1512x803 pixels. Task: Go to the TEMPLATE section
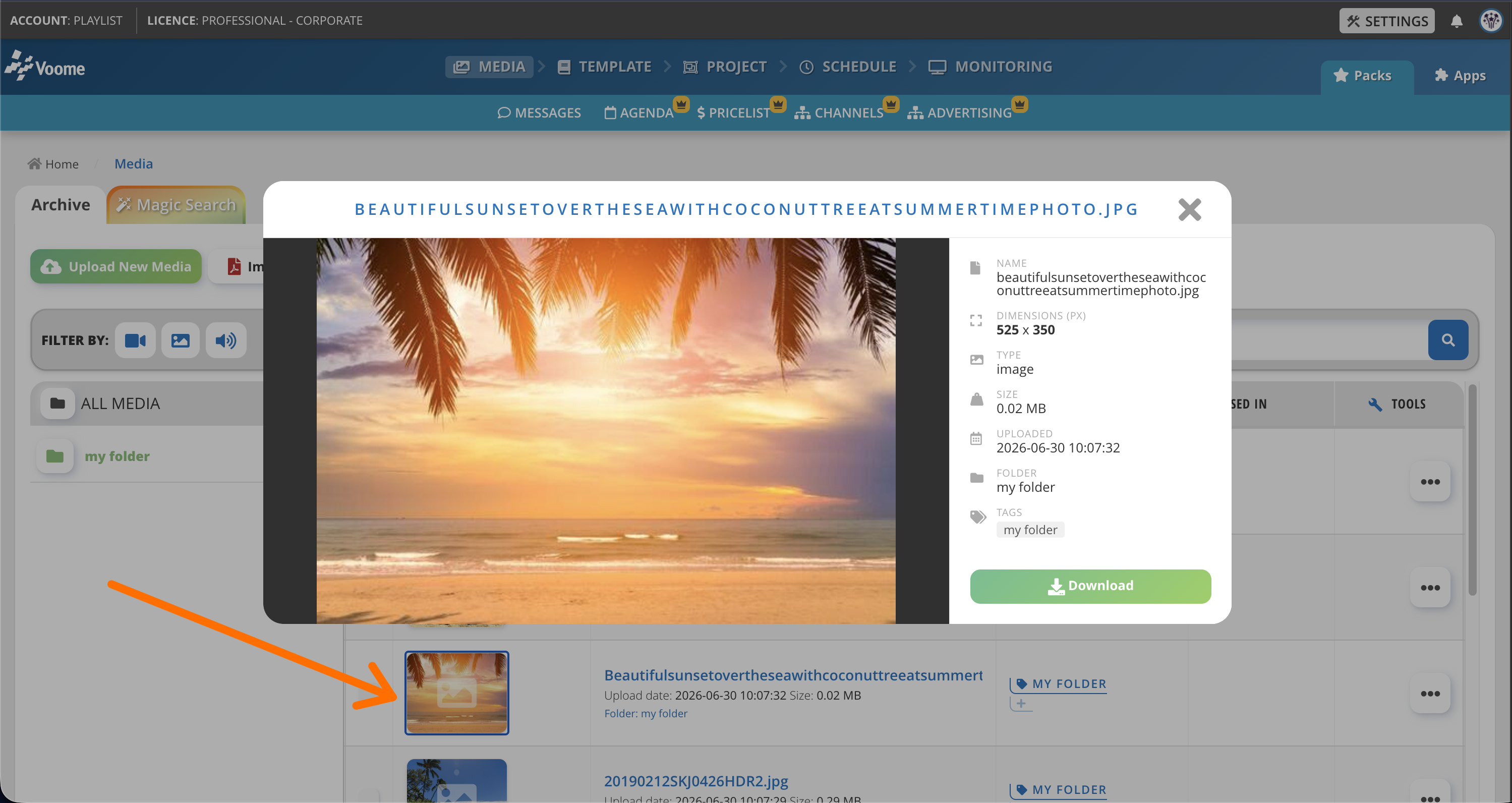tap(604, 67)
